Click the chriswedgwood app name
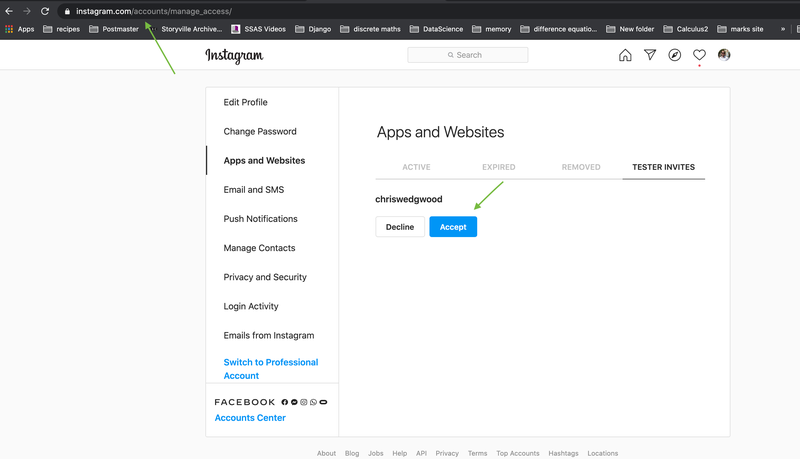The height and width of the screenshot is (459, 800). coord(409,199)
